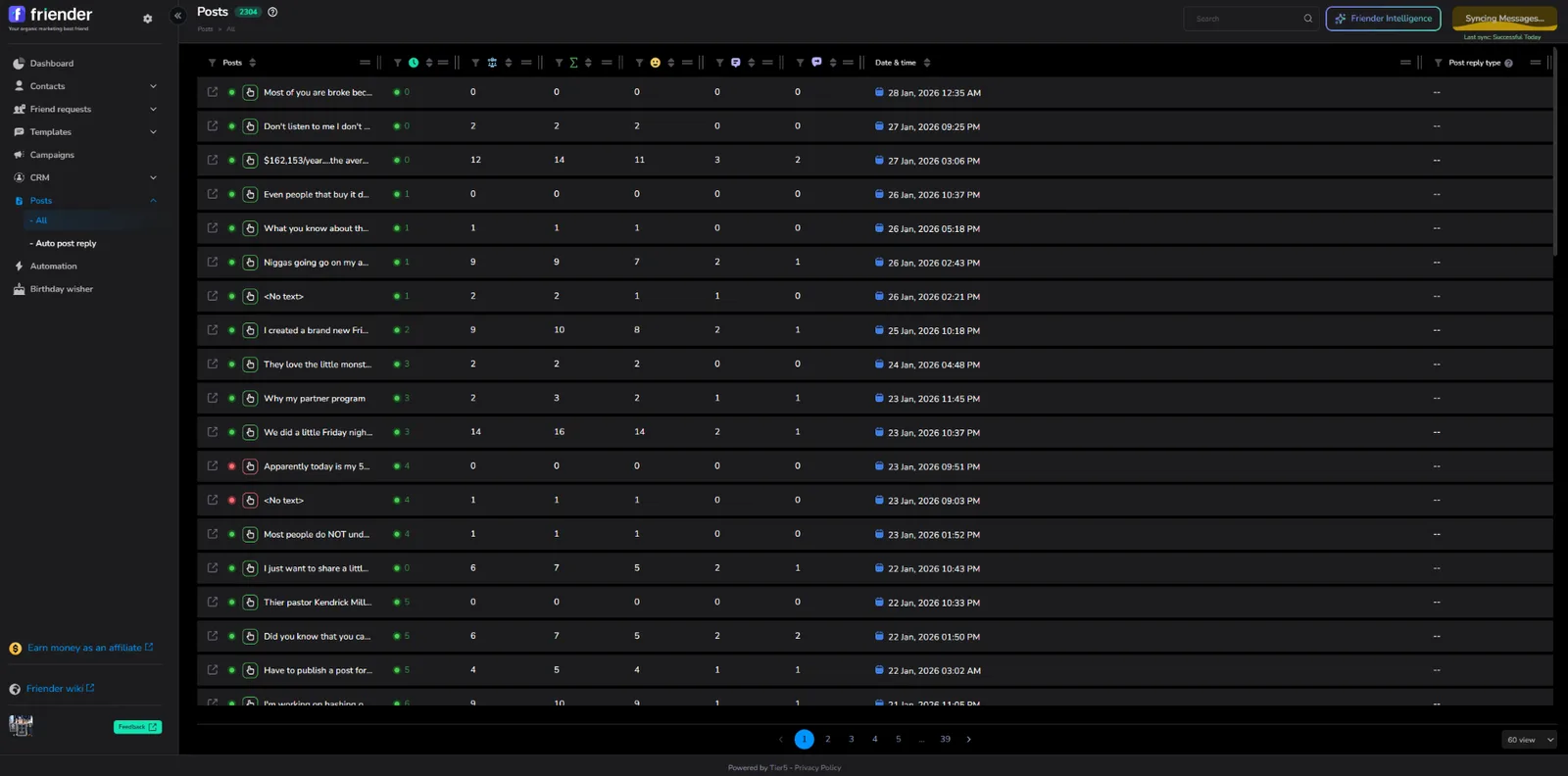Collapse the sidebar with the double-arrow button
1568x776 pixels.
click(177, 16)
